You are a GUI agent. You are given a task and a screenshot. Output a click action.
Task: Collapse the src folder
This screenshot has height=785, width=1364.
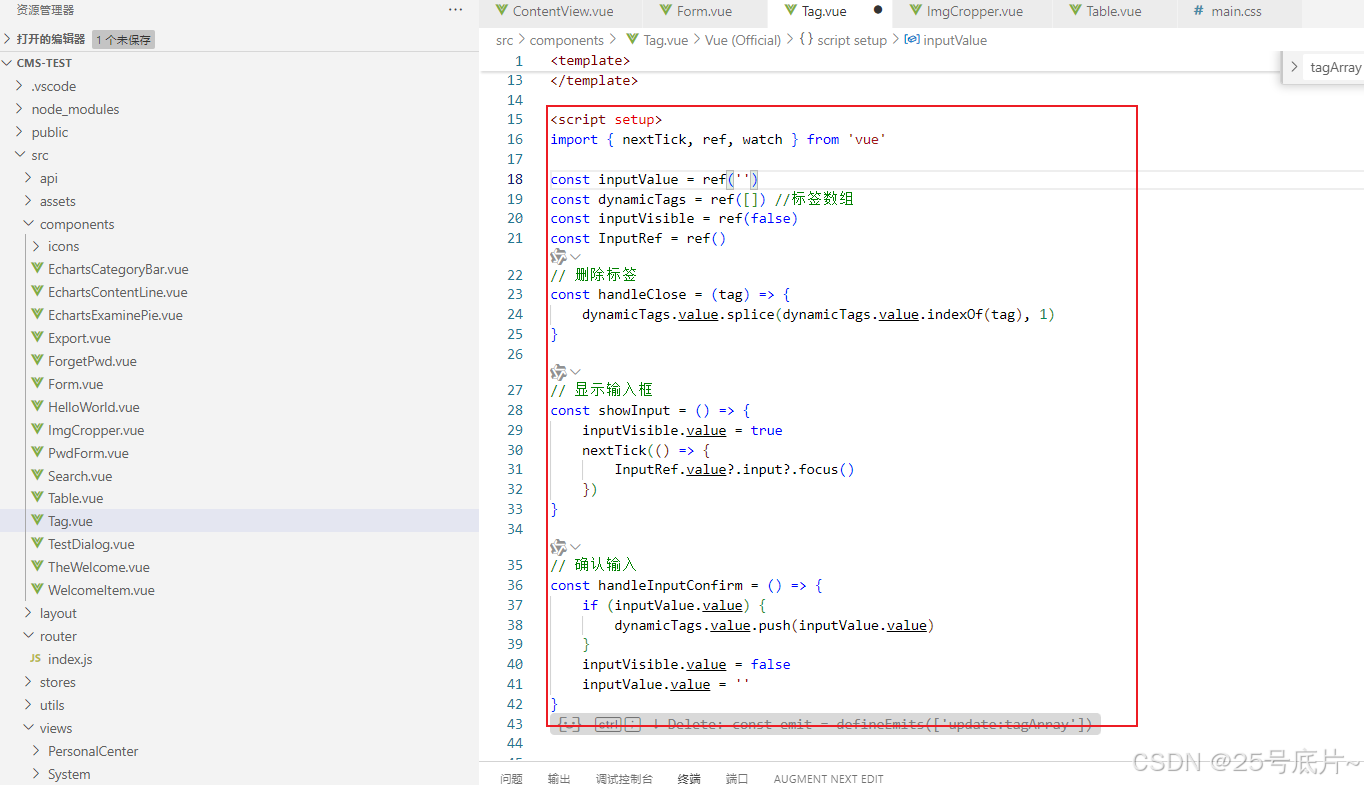pos(19,155)
